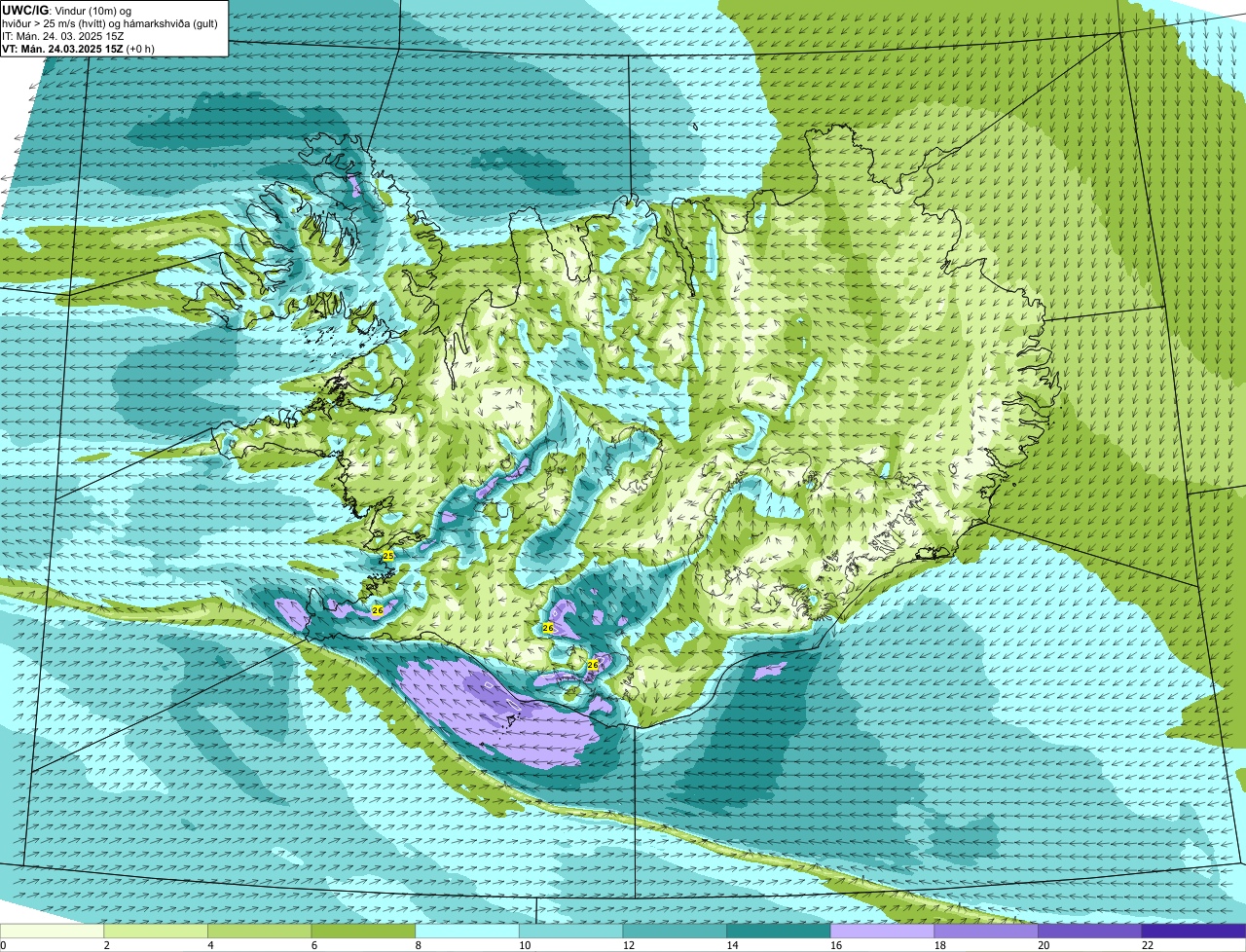Click the legend scale label "8"
The image size is (1246, 952).
(x=418, y=945)
